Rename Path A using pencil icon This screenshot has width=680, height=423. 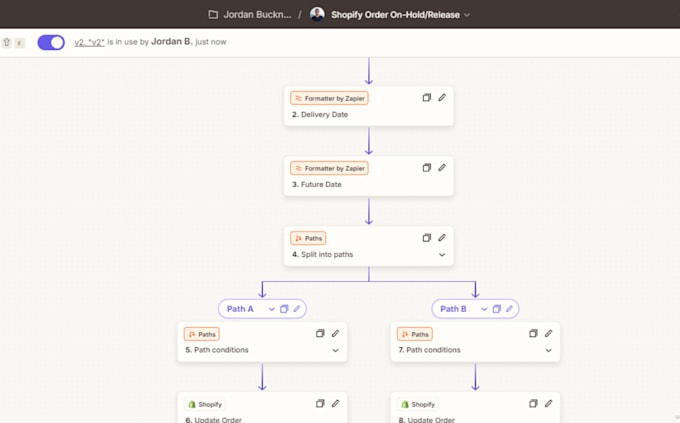pyautogui.click(x=297, y=309)
